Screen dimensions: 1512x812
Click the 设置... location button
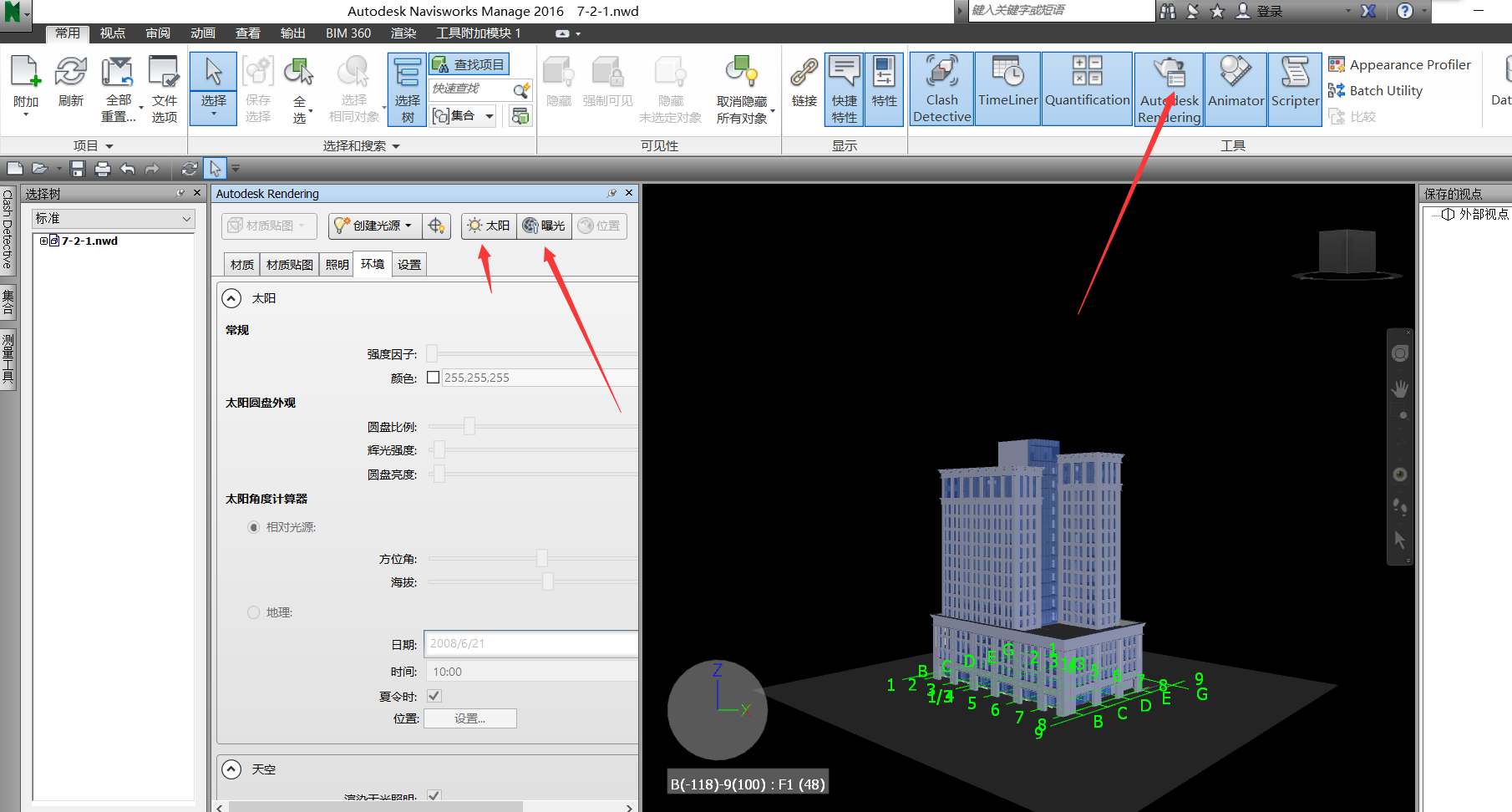pyautogui.click(x=470, y=718)
